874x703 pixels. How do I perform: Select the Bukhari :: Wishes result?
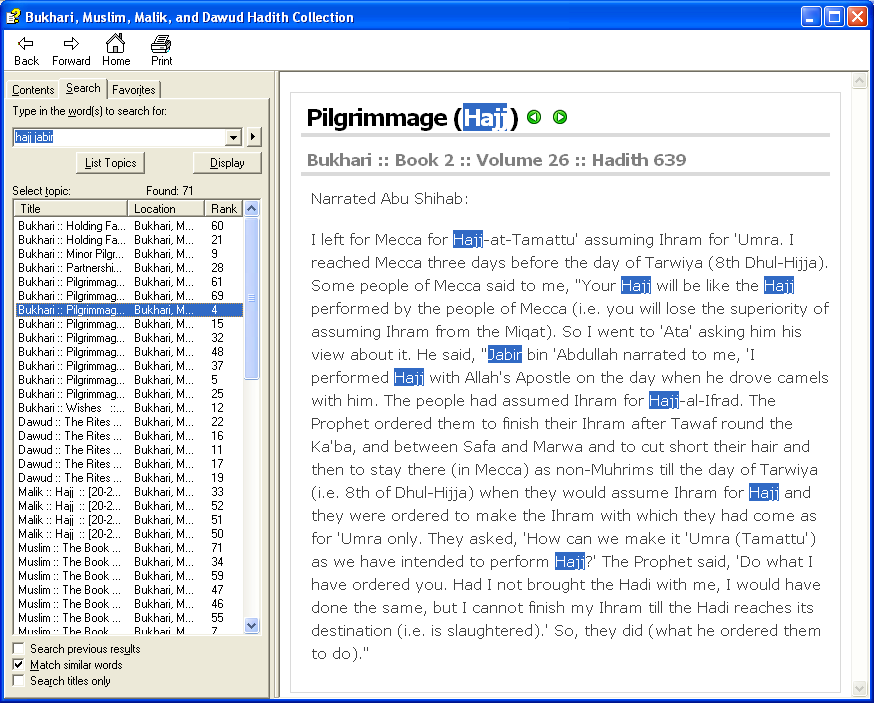(x=129, y=408)
